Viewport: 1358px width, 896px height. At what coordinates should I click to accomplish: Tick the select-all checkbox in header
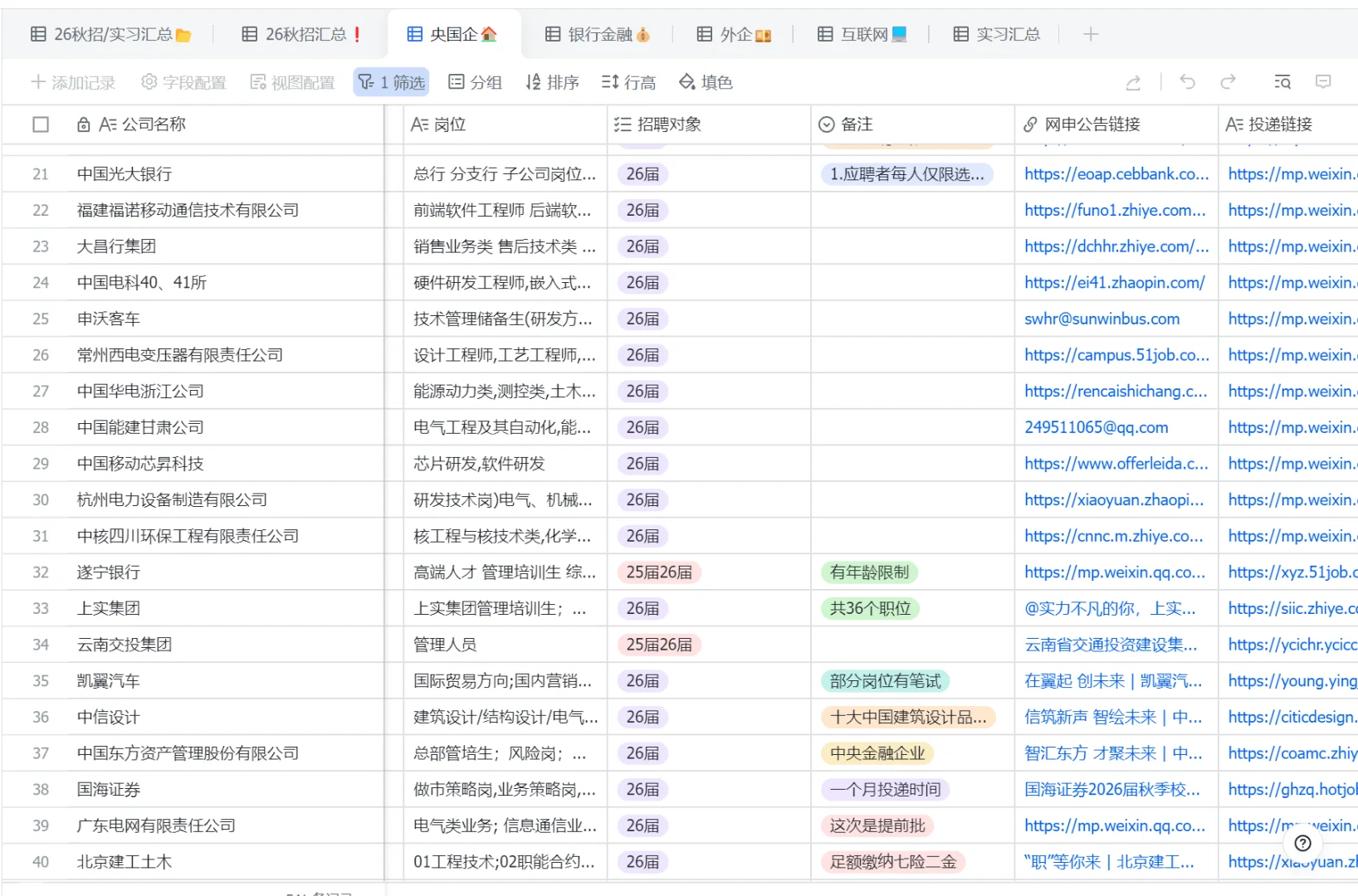tap(41, 124)
